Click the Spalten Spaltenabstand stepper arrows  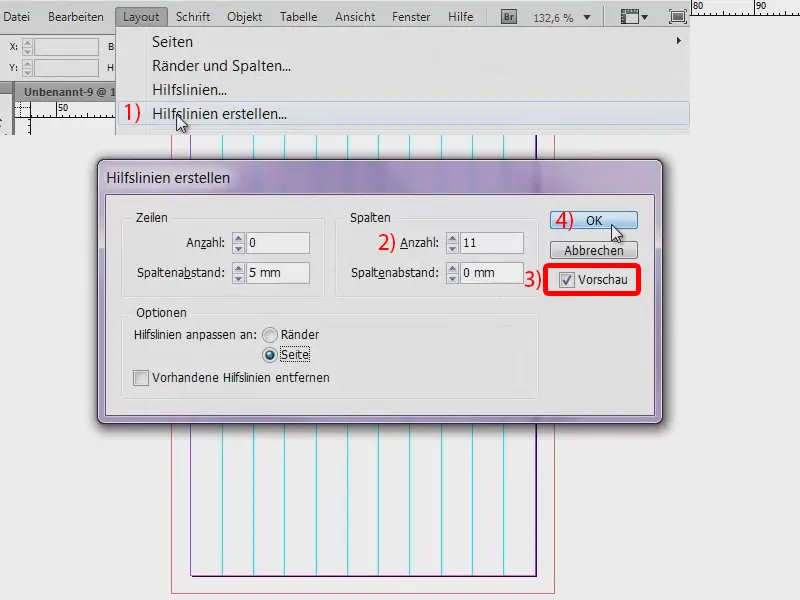[452, 273]
